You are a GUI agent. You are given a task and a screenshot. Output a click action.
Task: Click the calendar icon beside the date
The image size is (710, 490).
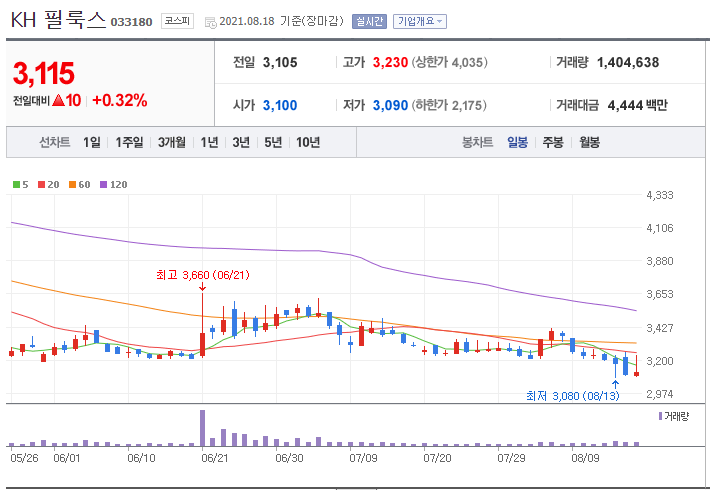coord(211,22)
